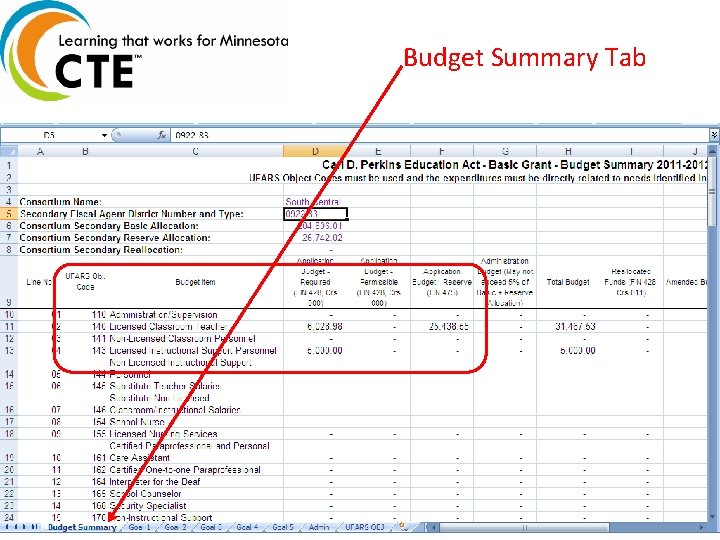The image size is (720, 540).
Task: Select row 5 header
Action: (9, 214)
